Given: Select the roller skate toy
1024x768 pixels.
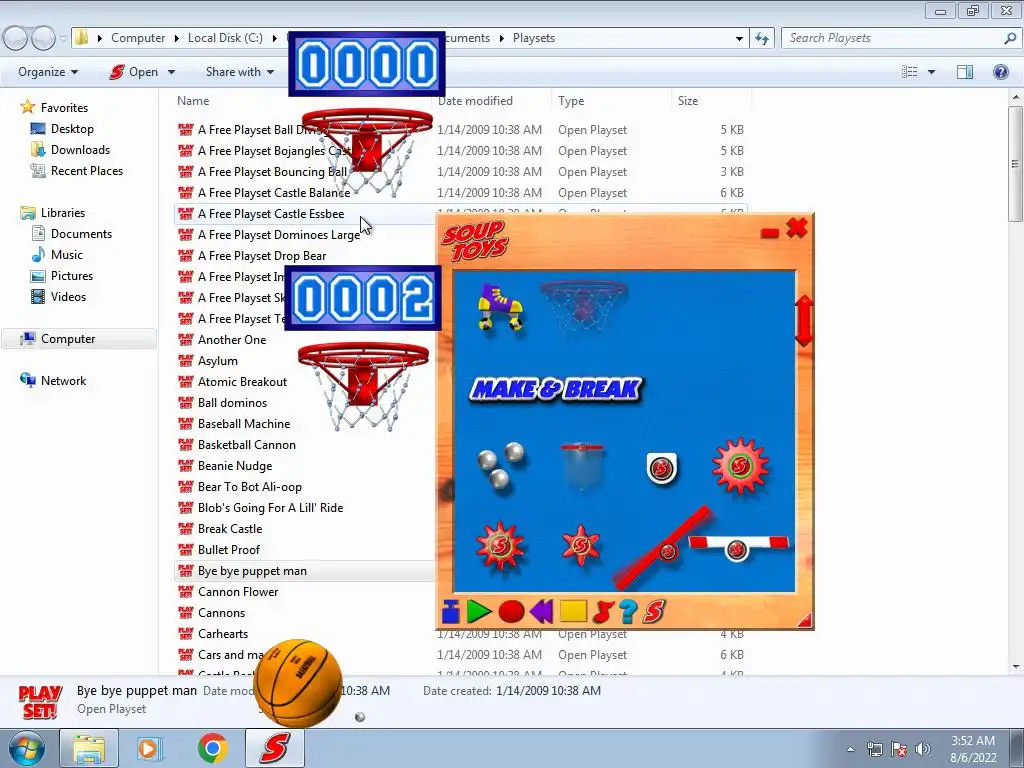Looking at the screenshot, I should tap(500, 306).
